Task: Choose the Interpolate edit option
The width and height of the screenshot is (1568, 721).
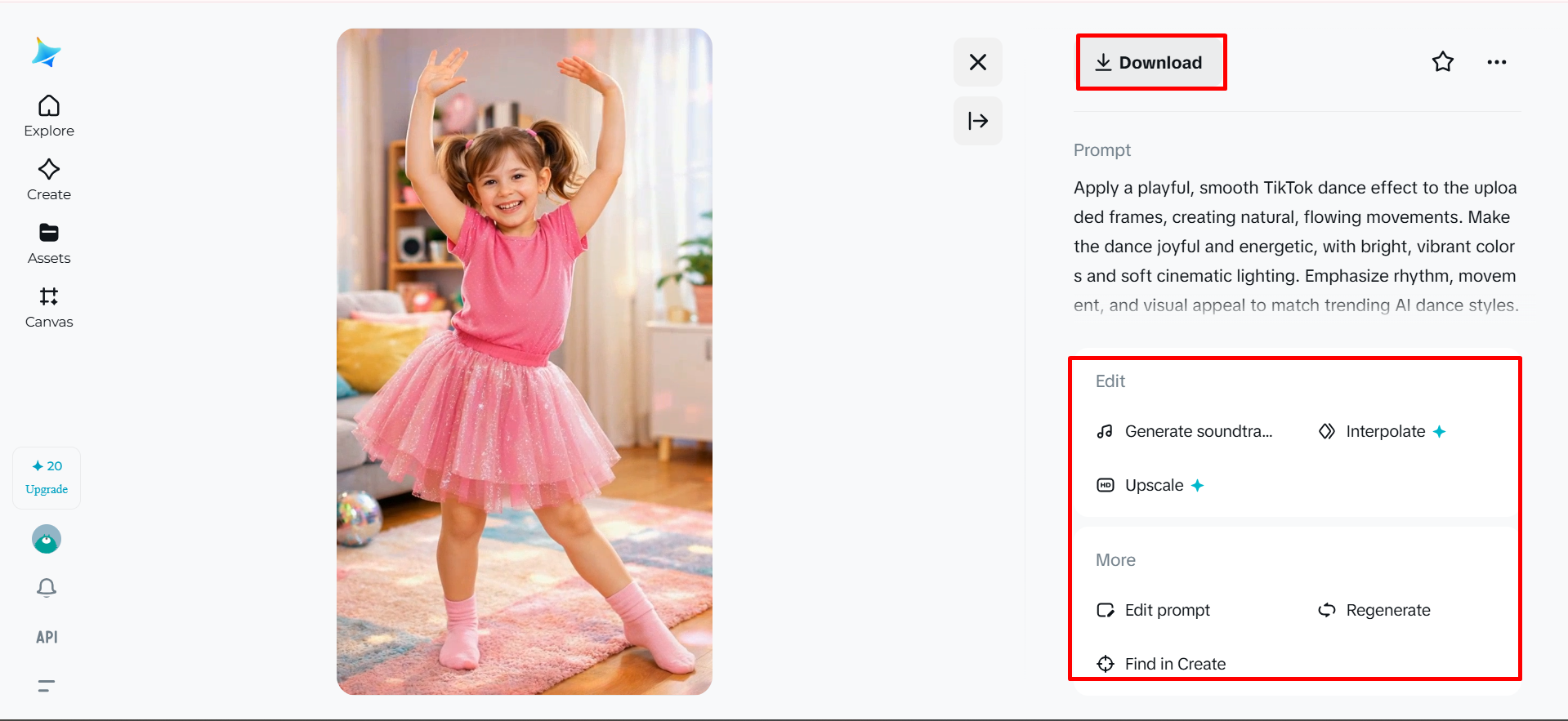Action: tap(1383, 431)
